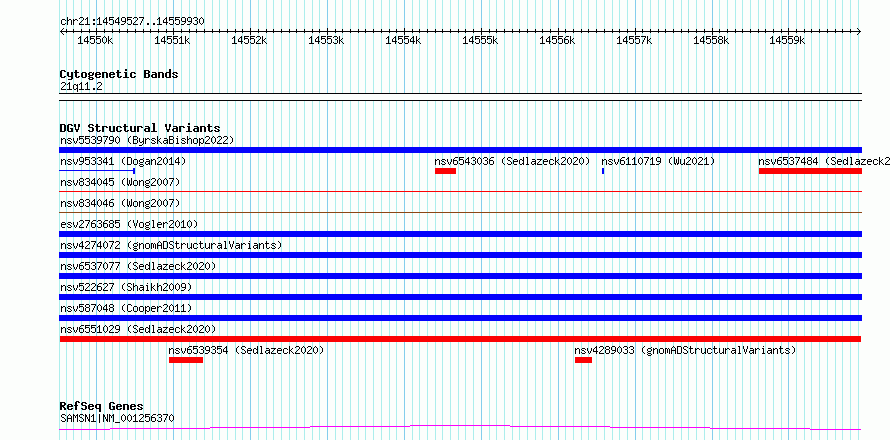
Task: Click the nsv4289033 (gnomADStructuralVariants) label
Action: pyautogui.click(x=685, y=350)
